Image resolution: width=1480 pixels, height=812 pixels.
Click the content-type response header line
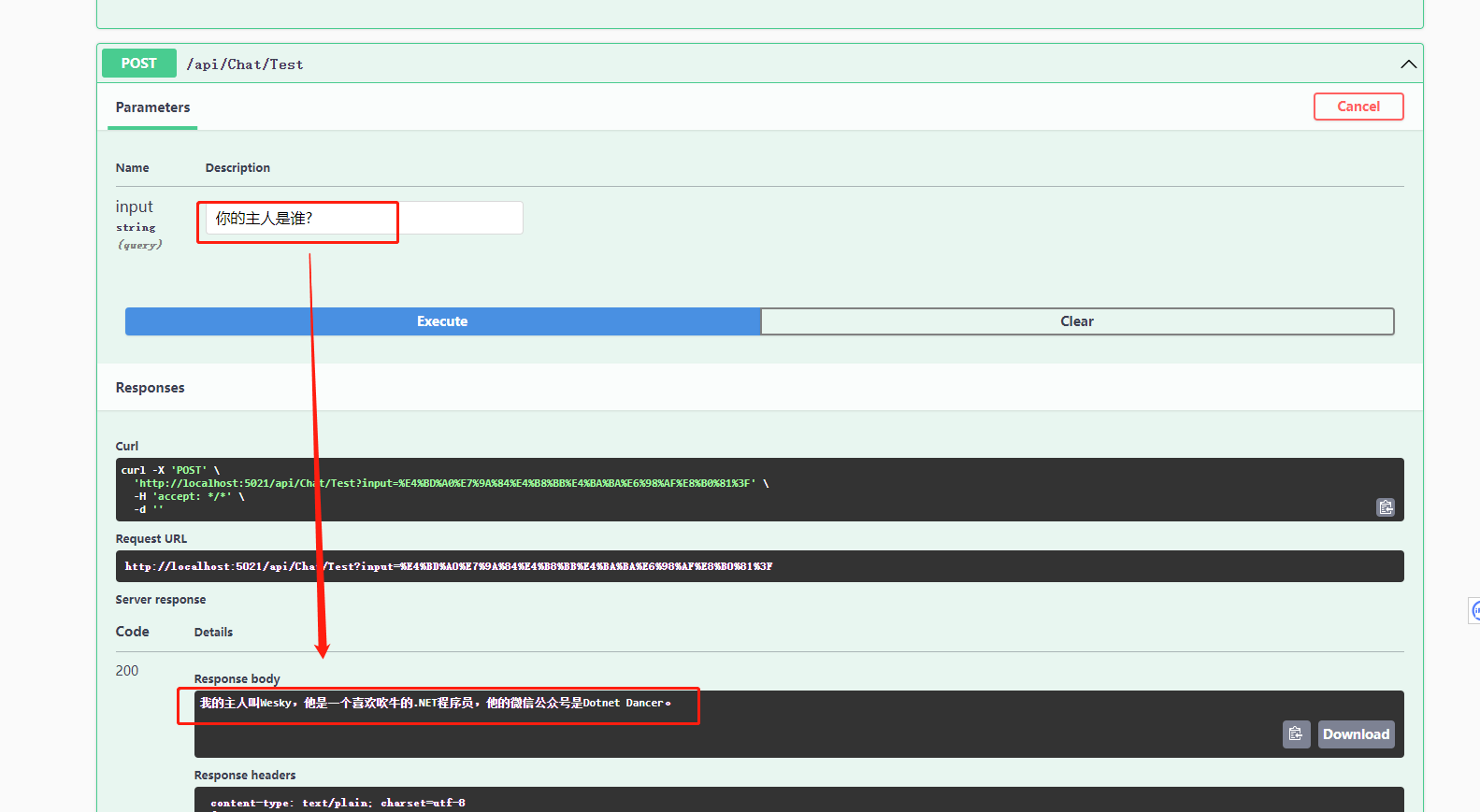tap(338, 803)
